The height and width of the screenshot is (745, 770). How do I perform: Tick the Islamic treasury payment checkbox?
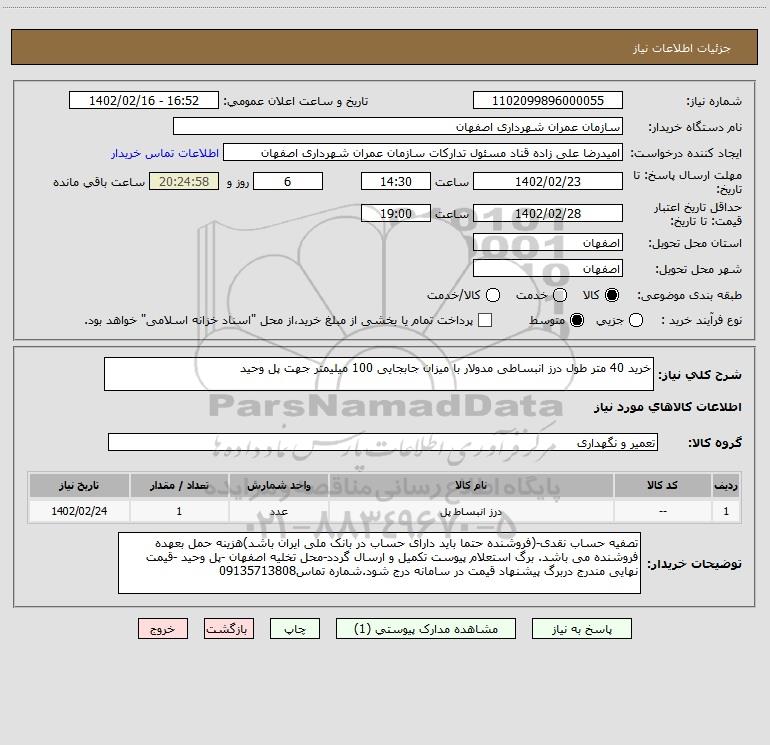point(485,320)
